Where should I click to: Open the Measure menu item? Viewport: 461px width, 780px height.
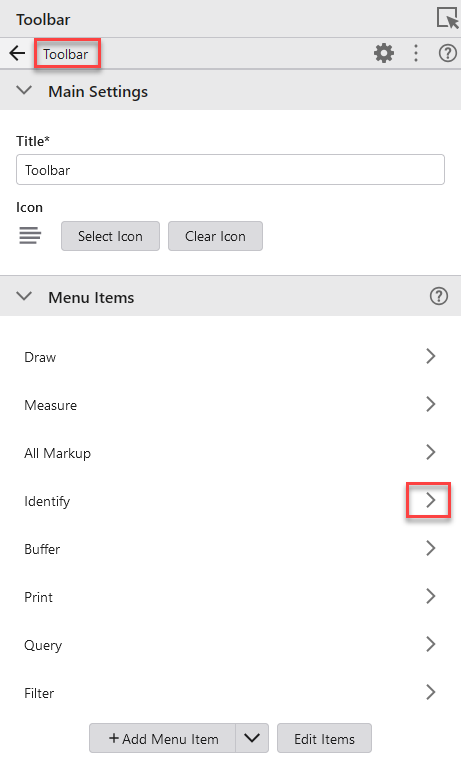[x=230, y=405]
